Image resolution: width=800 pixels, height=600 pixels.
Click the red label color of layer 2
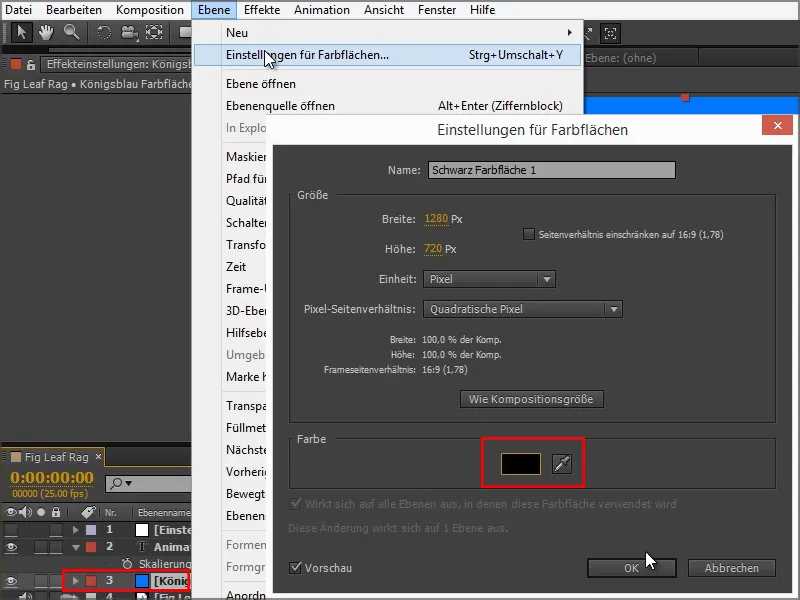(91, 547)
